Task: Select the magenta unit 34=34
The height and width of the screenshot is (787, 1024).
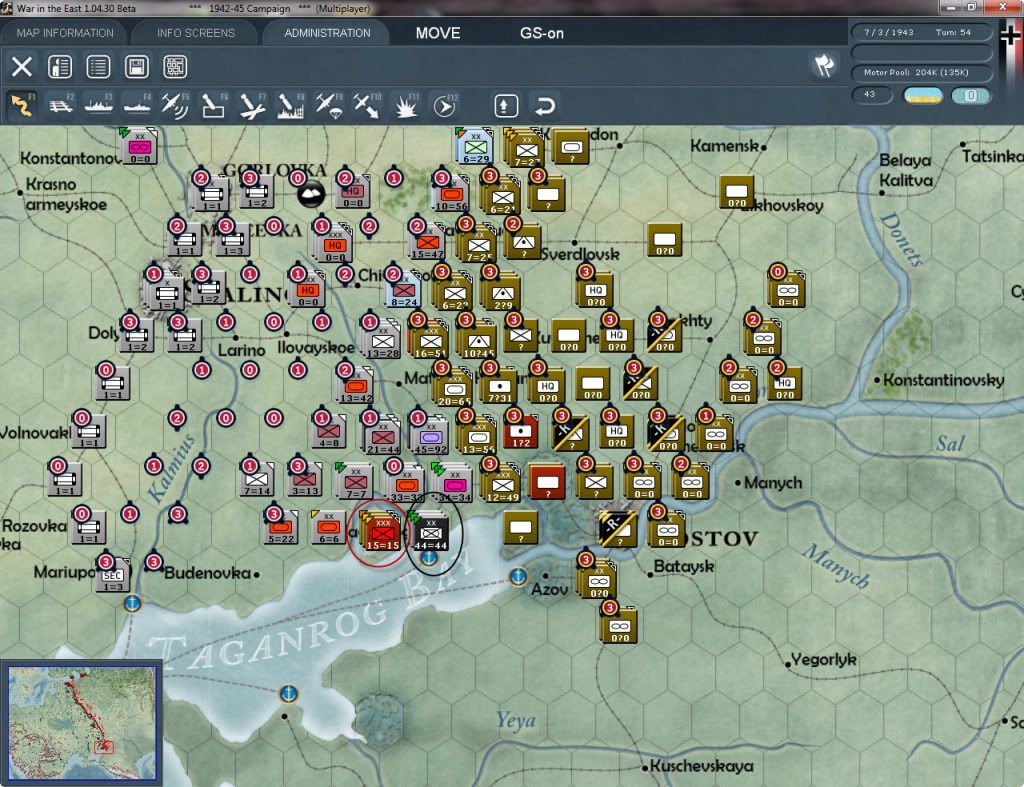Action: [455, 484]
